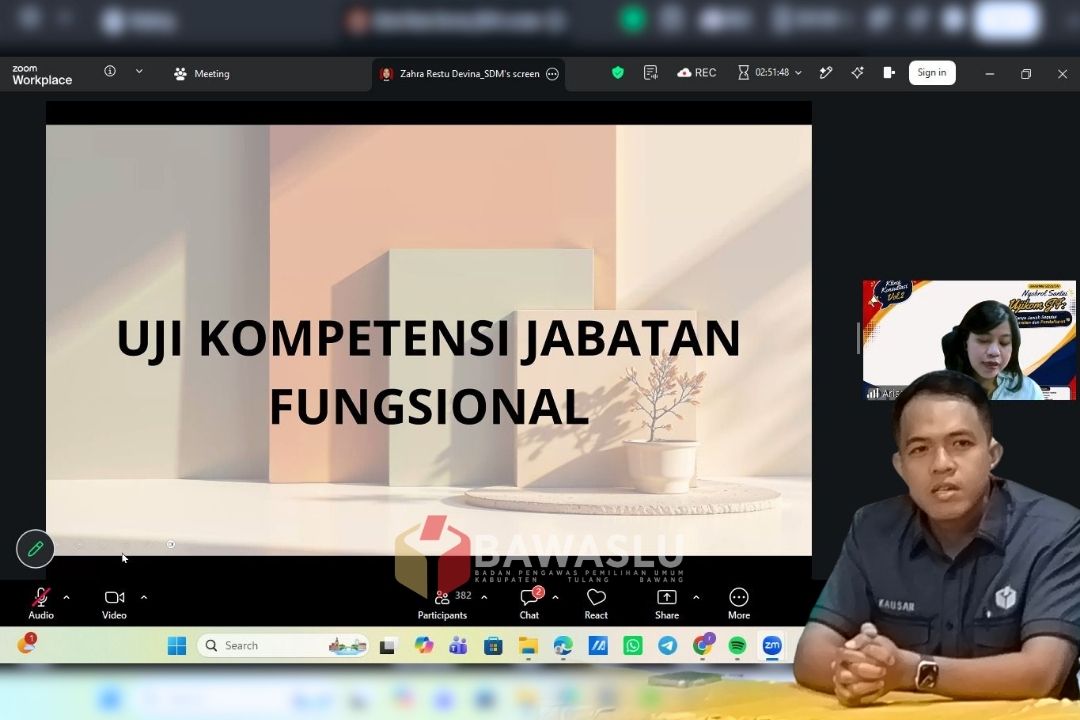Open Spotify from the taskbar
Viewport: 1080px width, 720px height.
(x=737, y=646)
